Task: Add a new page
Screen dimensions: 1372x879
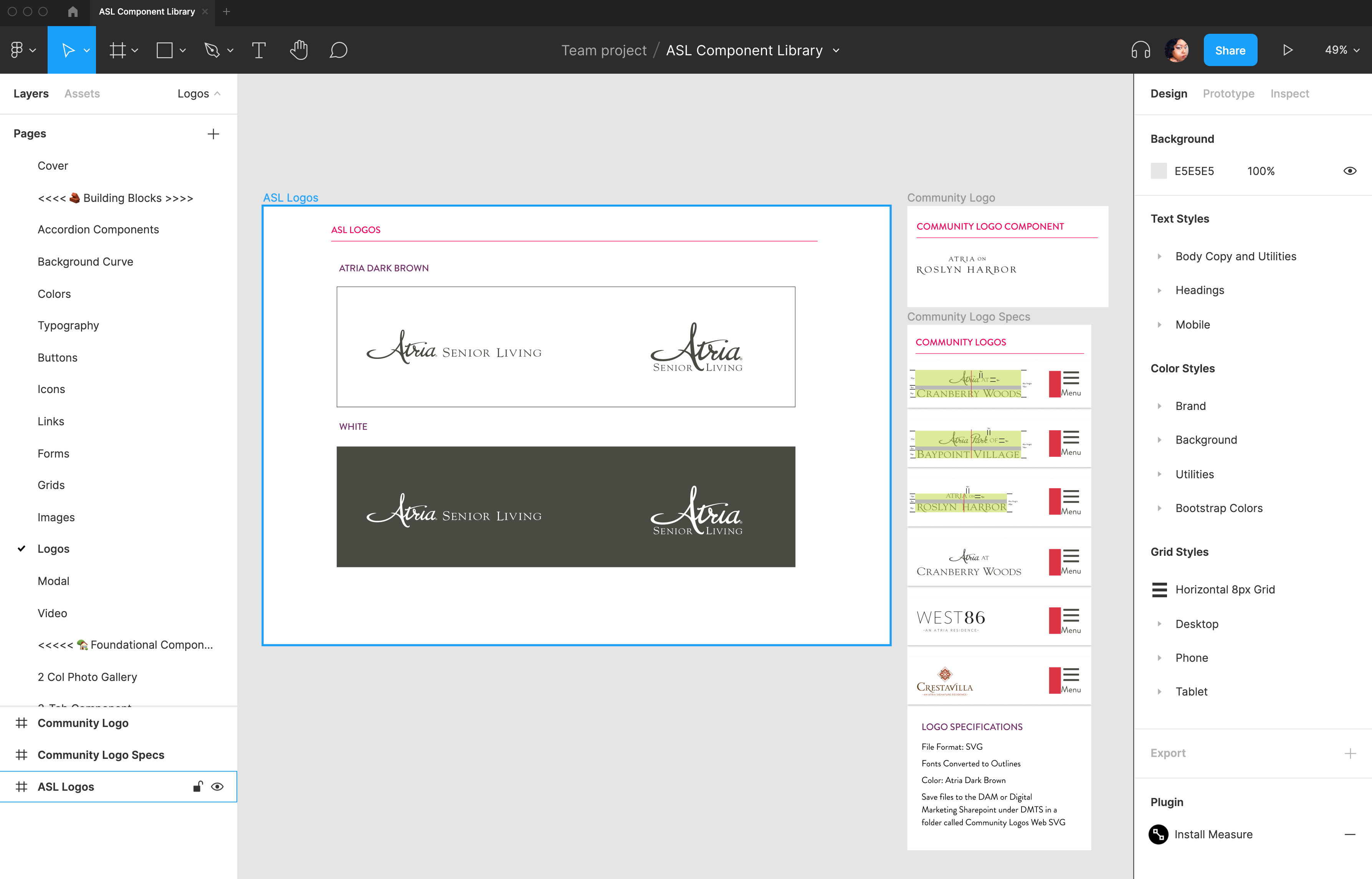Action: point(213,134)
